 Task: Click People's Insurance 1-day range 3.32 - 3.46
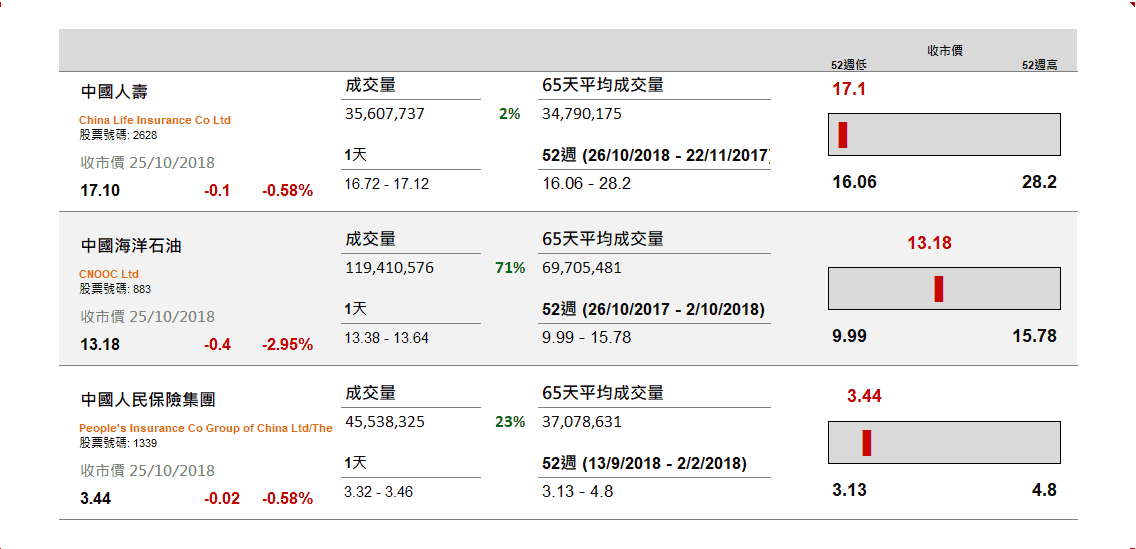click(379, 492)
